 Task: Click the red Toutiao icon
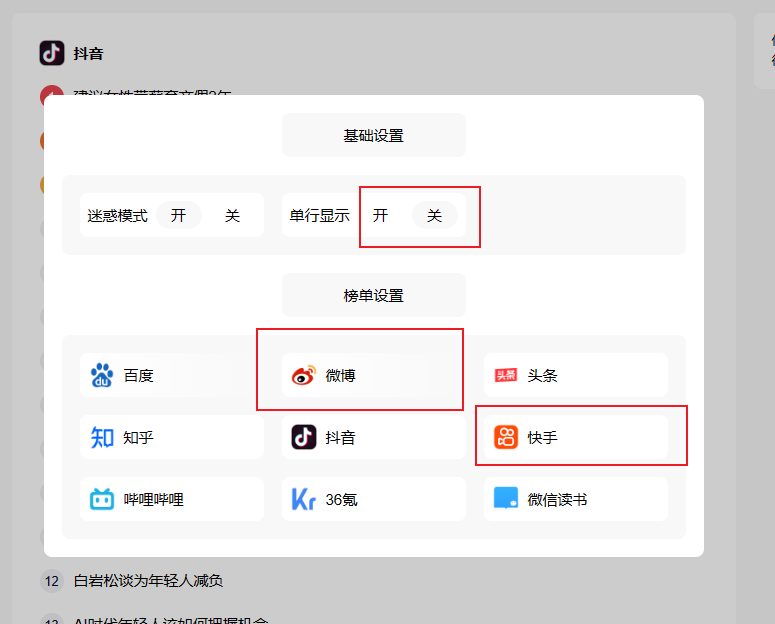coord(506,376)
